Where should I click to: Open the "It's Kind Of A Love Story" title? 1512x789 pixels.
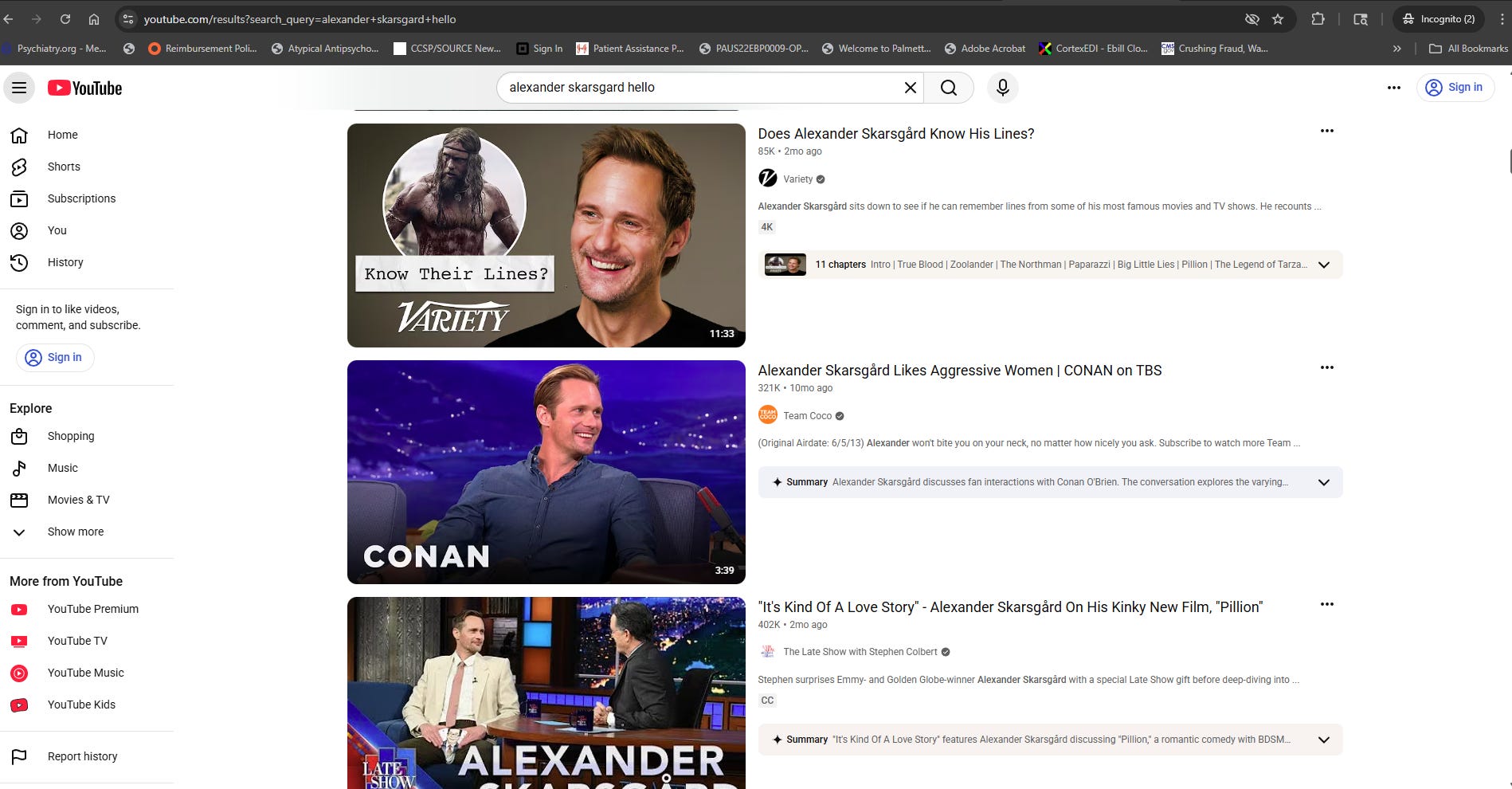(x=1010, y=607)
